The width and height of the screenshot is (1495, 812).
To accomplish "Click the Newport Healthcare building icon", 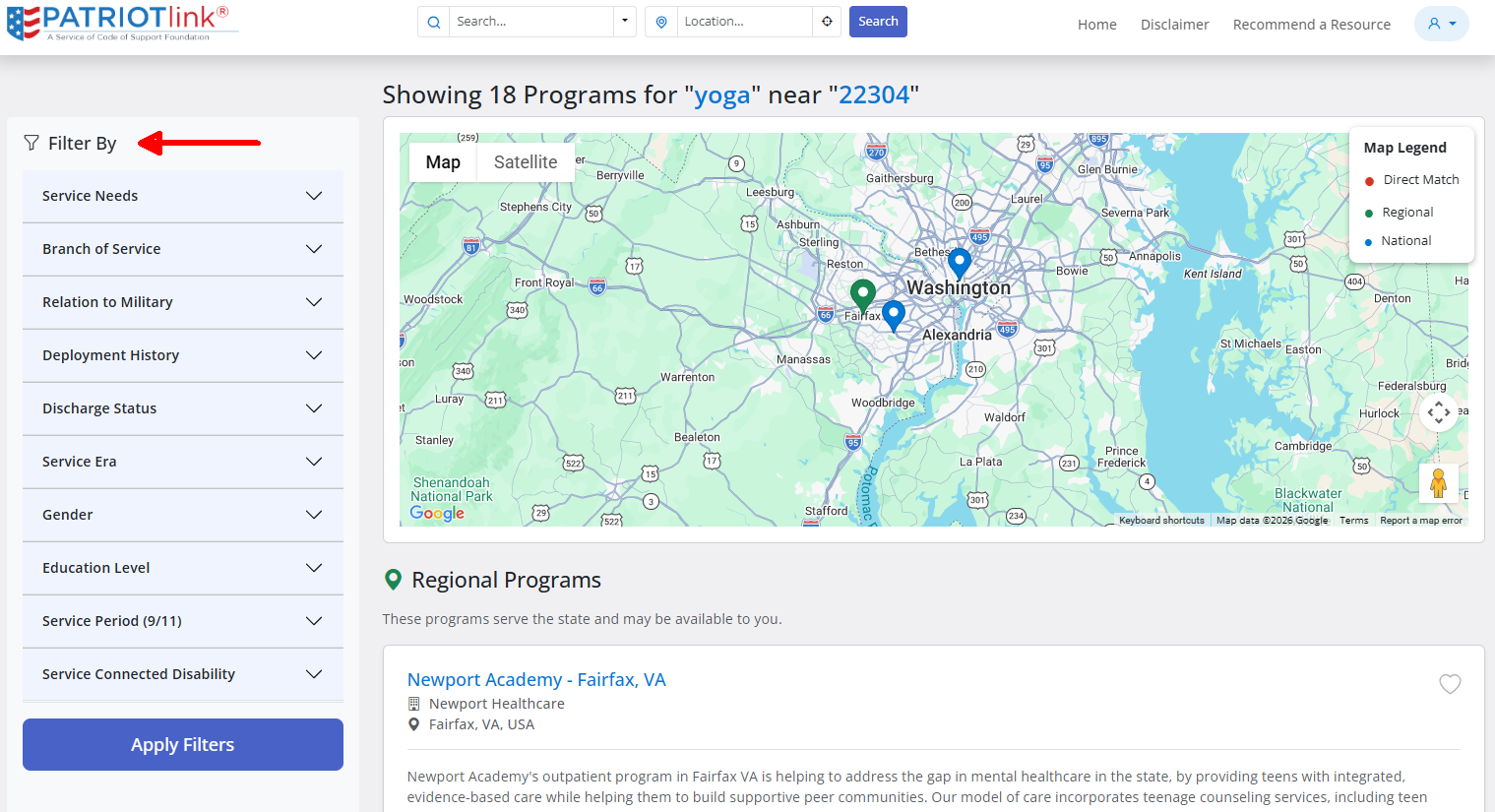I will [413, 704].
